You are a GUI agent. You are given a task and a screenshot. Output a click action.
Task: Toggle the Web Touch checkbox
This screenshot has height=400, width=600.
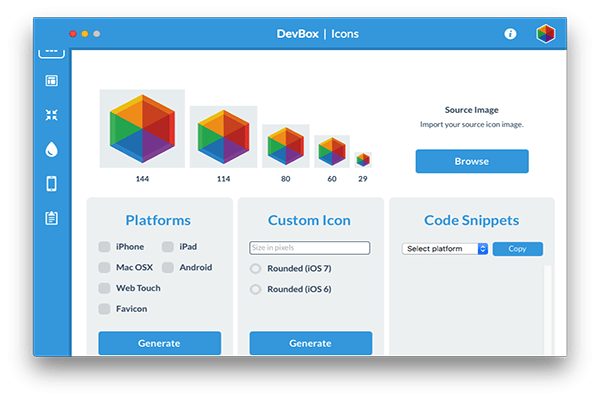click(x=104, y=288)
